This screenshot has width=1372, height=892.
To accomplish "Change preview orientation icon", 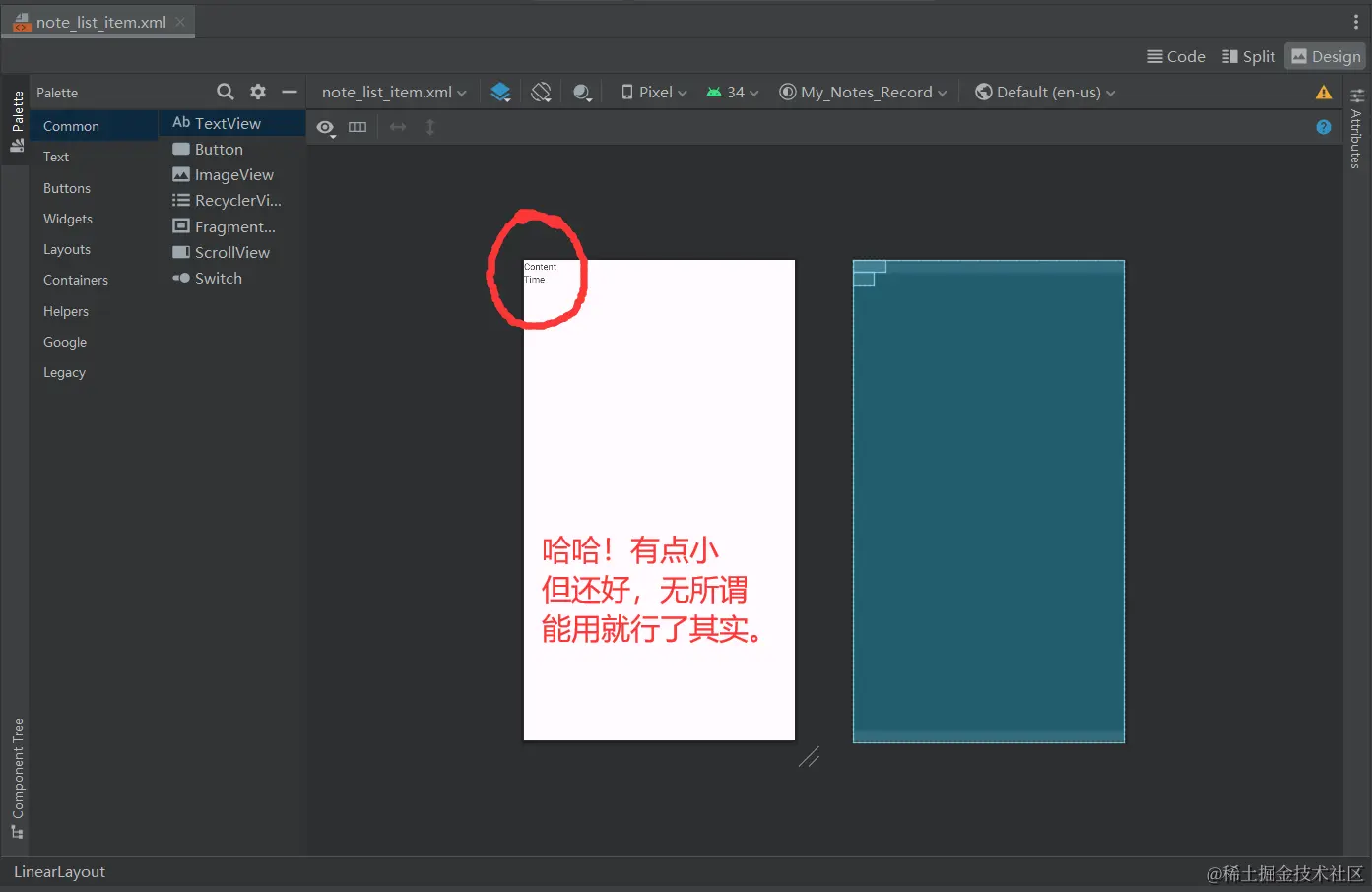I will pos(541,92).
